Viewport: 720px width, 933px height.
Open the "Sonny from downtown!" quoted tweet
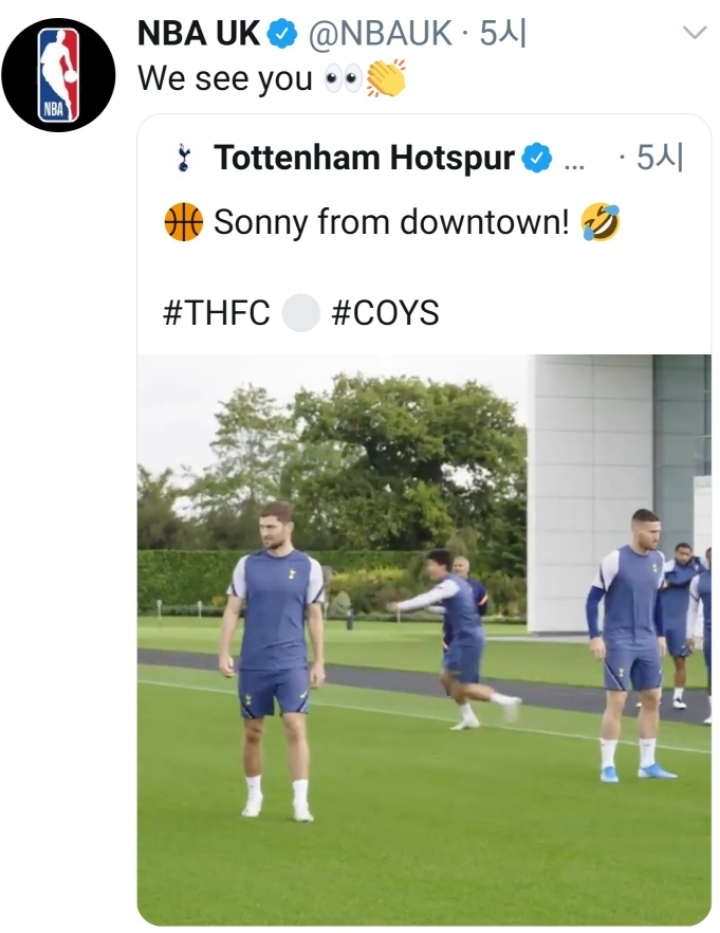[x=390, y=223]
